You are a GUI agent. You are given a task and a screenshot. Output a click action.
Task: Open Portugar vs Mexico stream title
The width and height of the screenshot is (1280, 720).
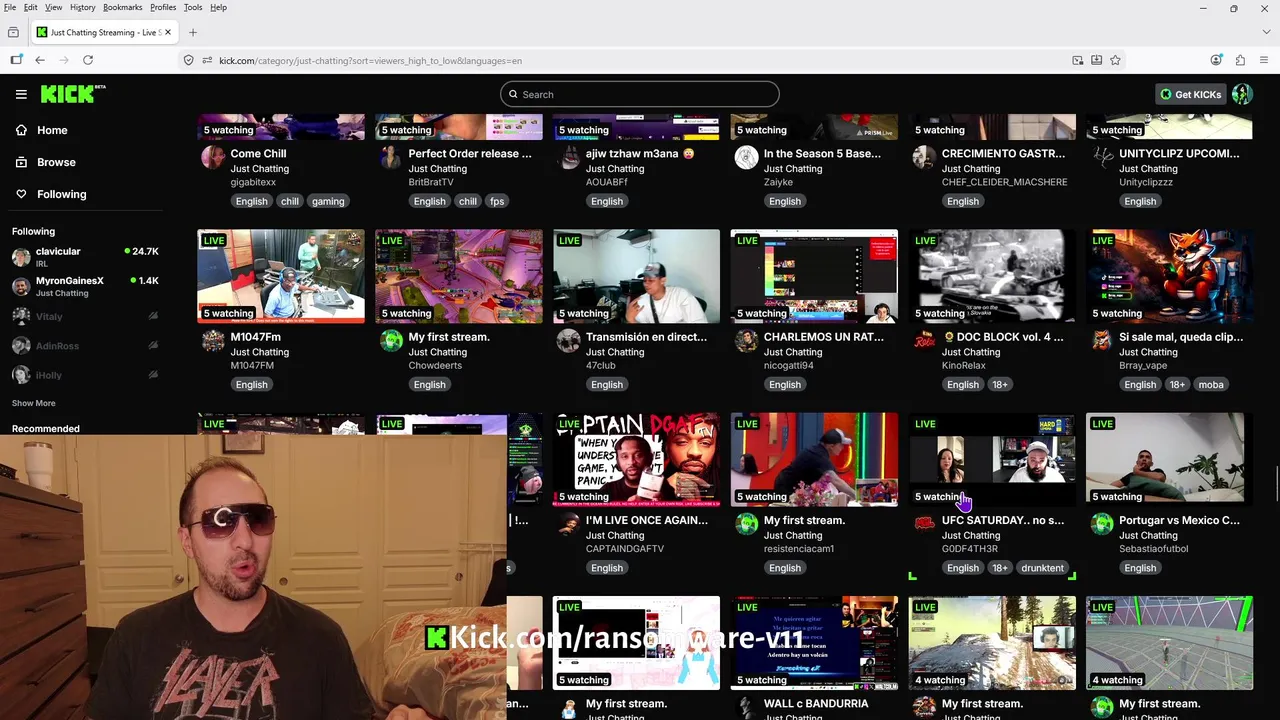[1180, 520]
